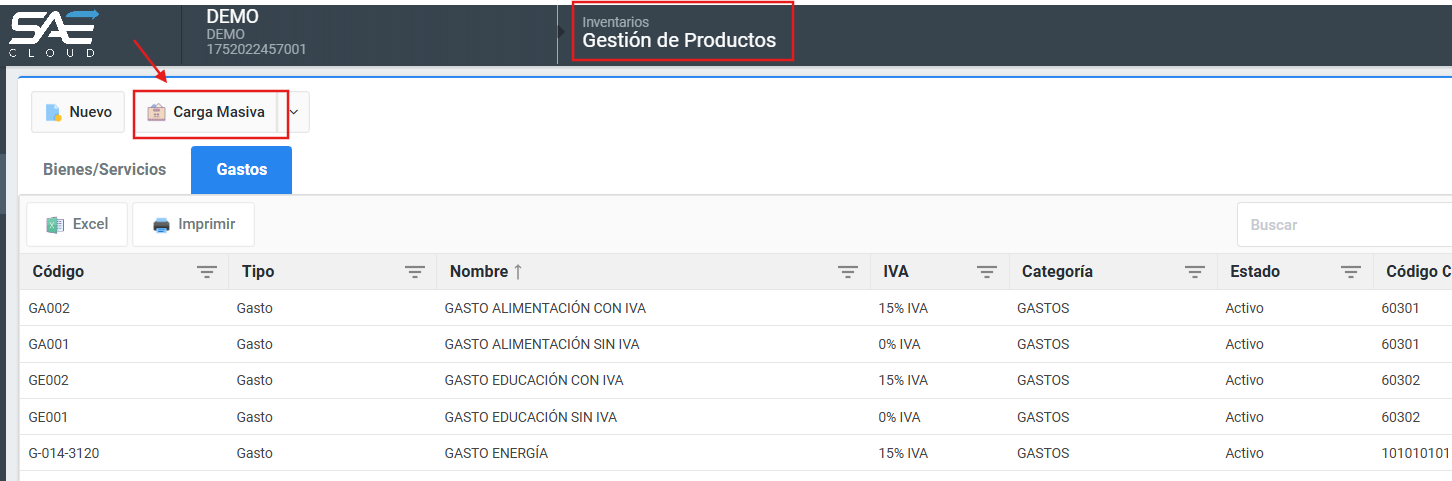This screenshot has width=1452, height=481.
Task: Expand the Carga Masiva dropdown arrow
Action: tap(293, 112)
